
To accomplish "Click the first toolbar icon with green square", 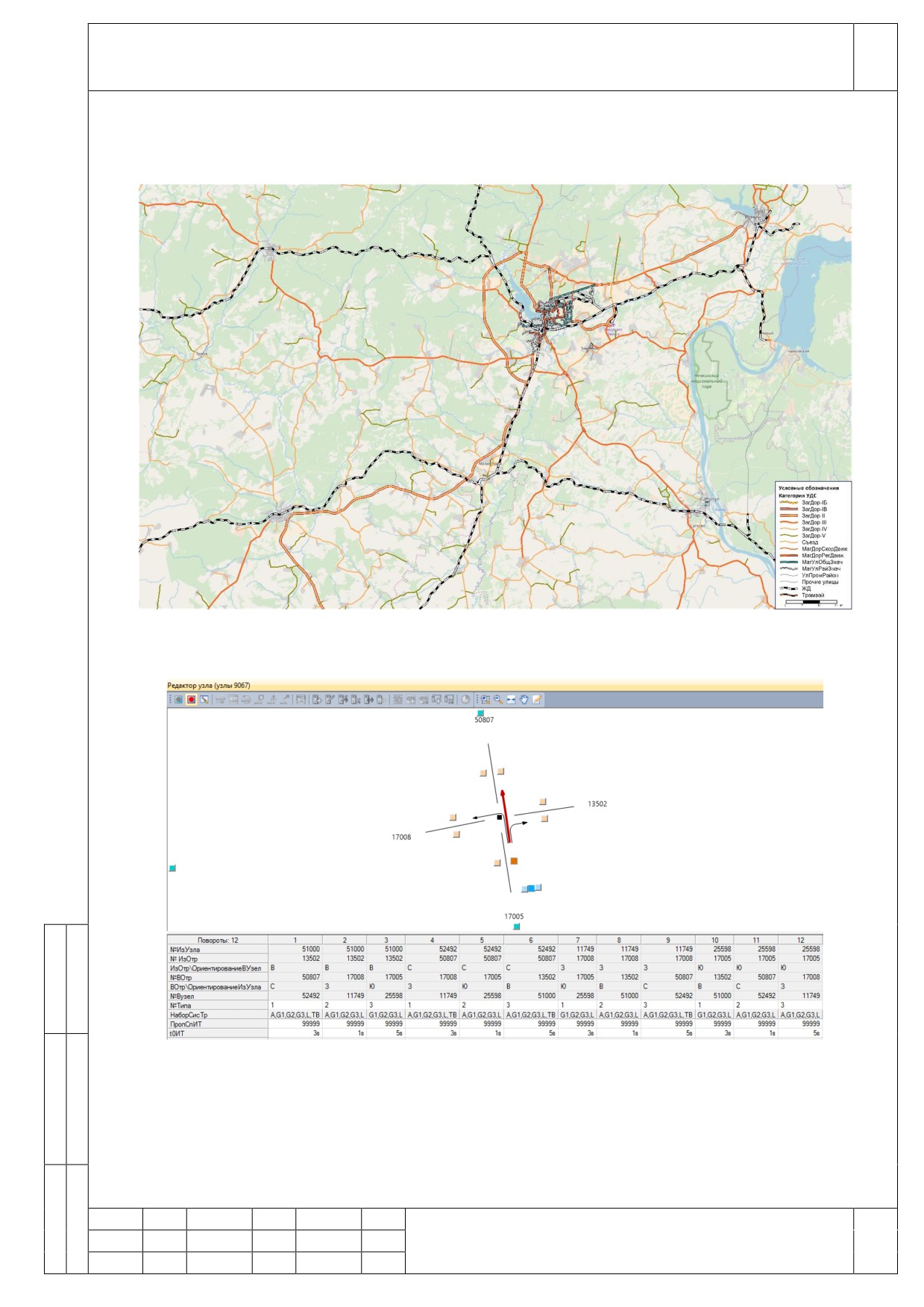I will point(179,699).
